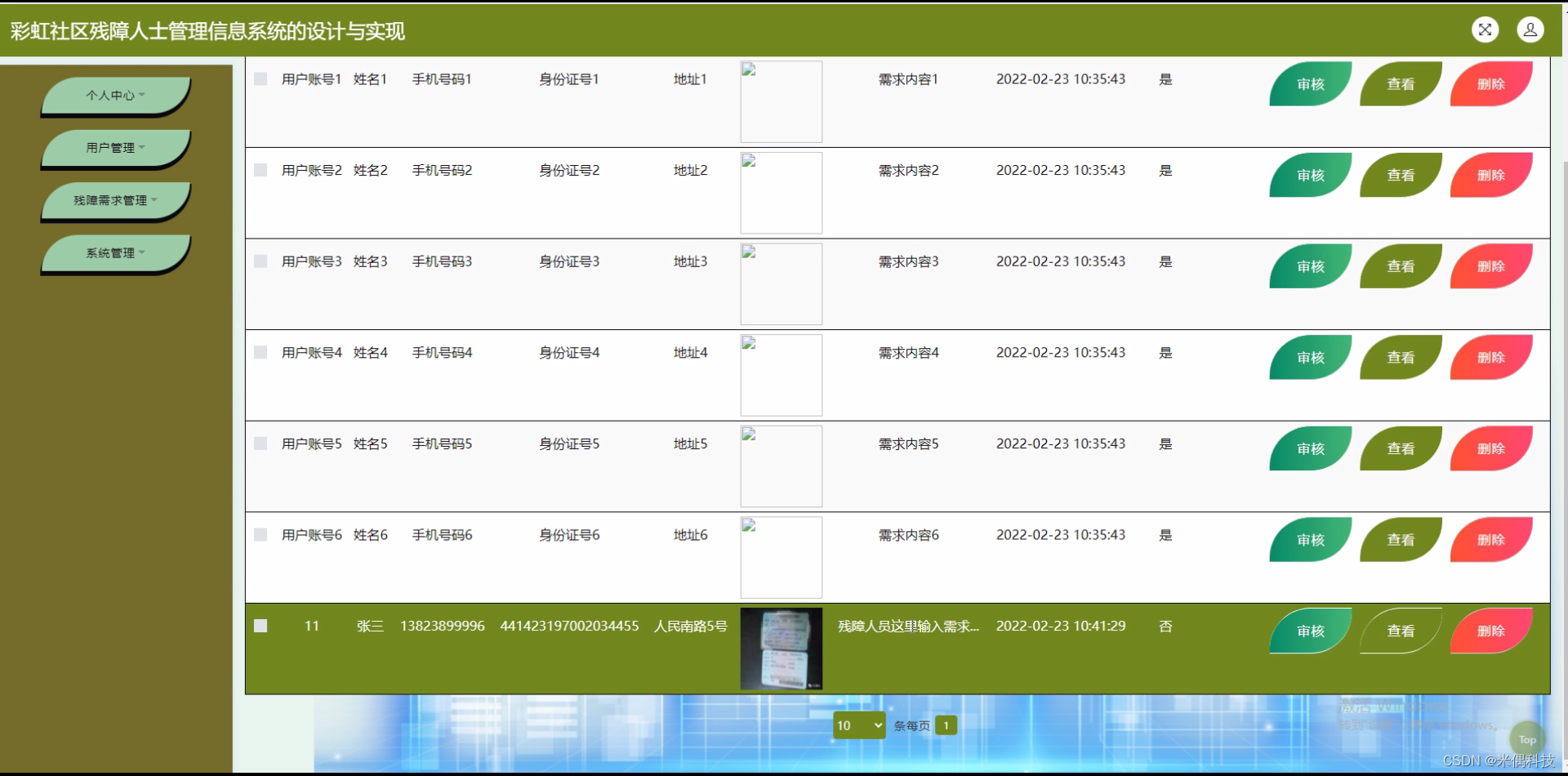The image size is (1568, 776).
Task: Click 查看 for 用户账号6 row
Action: tap(1401, 540)
